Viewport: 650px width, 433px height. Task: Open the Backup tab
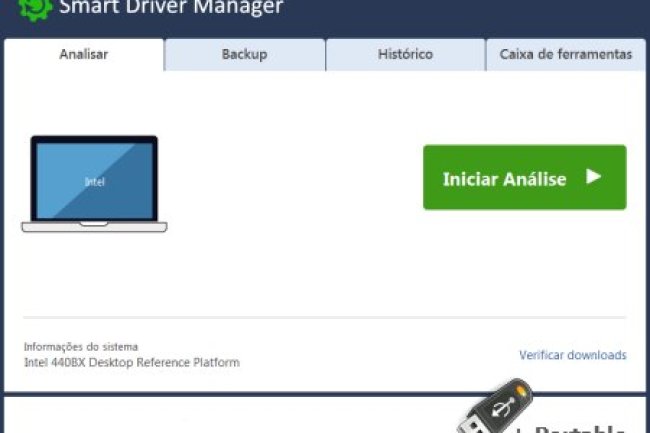tap(245, 54)
